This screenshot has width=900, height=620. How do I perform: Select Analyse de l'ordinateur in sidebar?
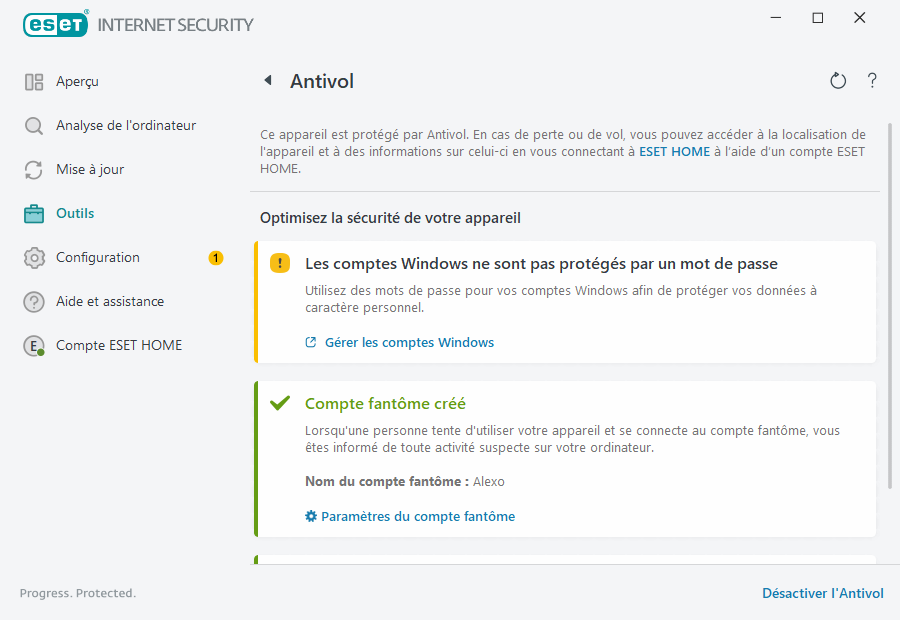[x=126, y=126]
